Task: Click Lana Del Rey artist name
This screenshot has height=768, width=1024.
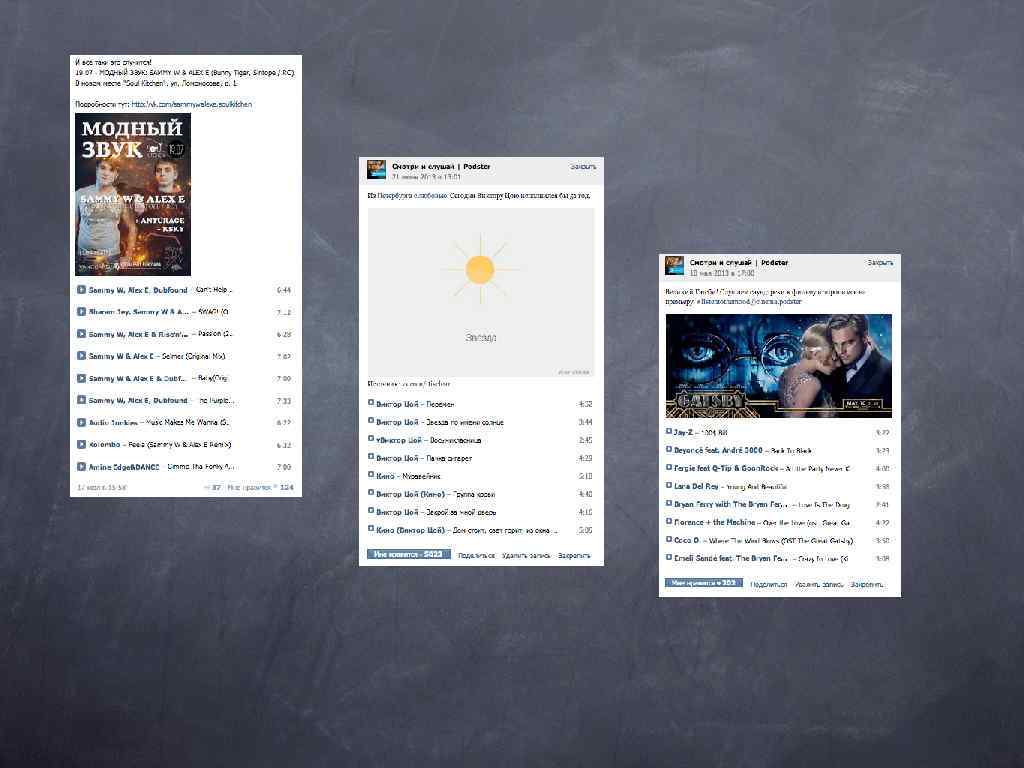Action: coord(696,486)
